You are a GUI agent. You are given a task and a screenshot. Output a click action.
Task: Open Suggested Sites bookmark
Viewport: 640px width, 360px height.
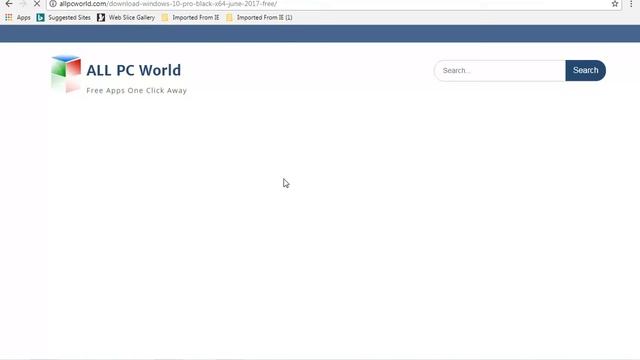click(x=64, y=18)
